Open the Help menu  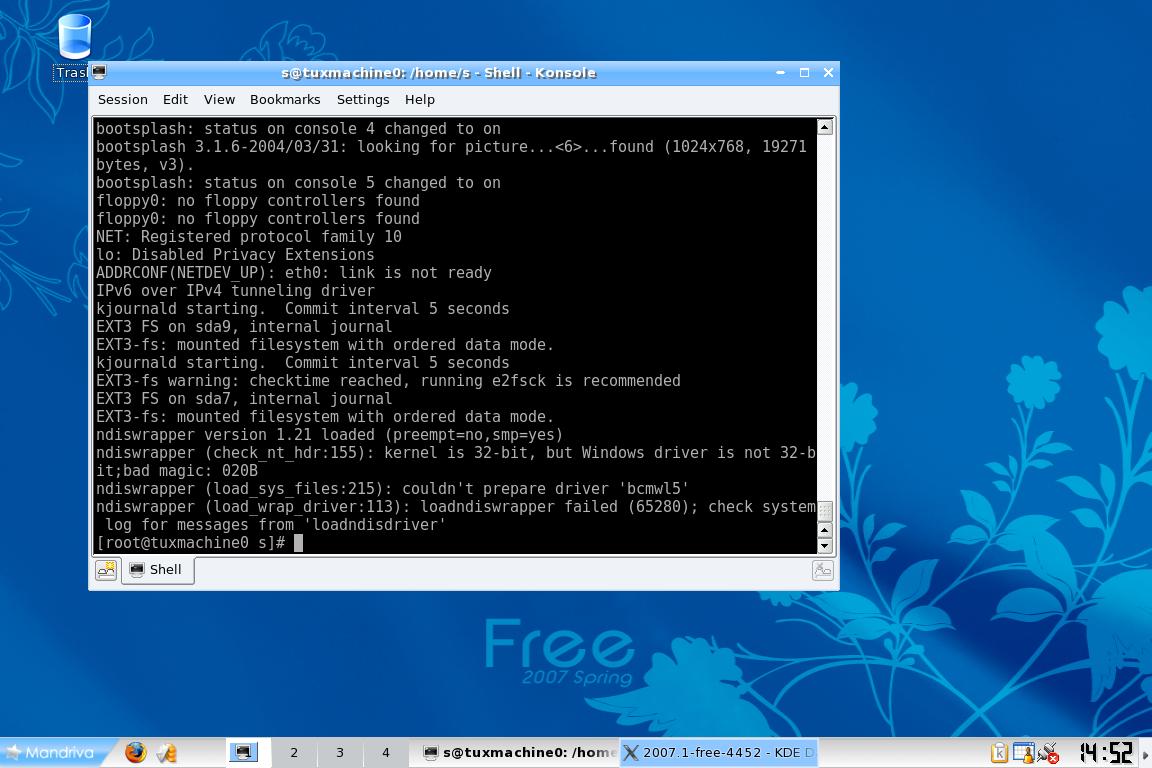point(420,99)
